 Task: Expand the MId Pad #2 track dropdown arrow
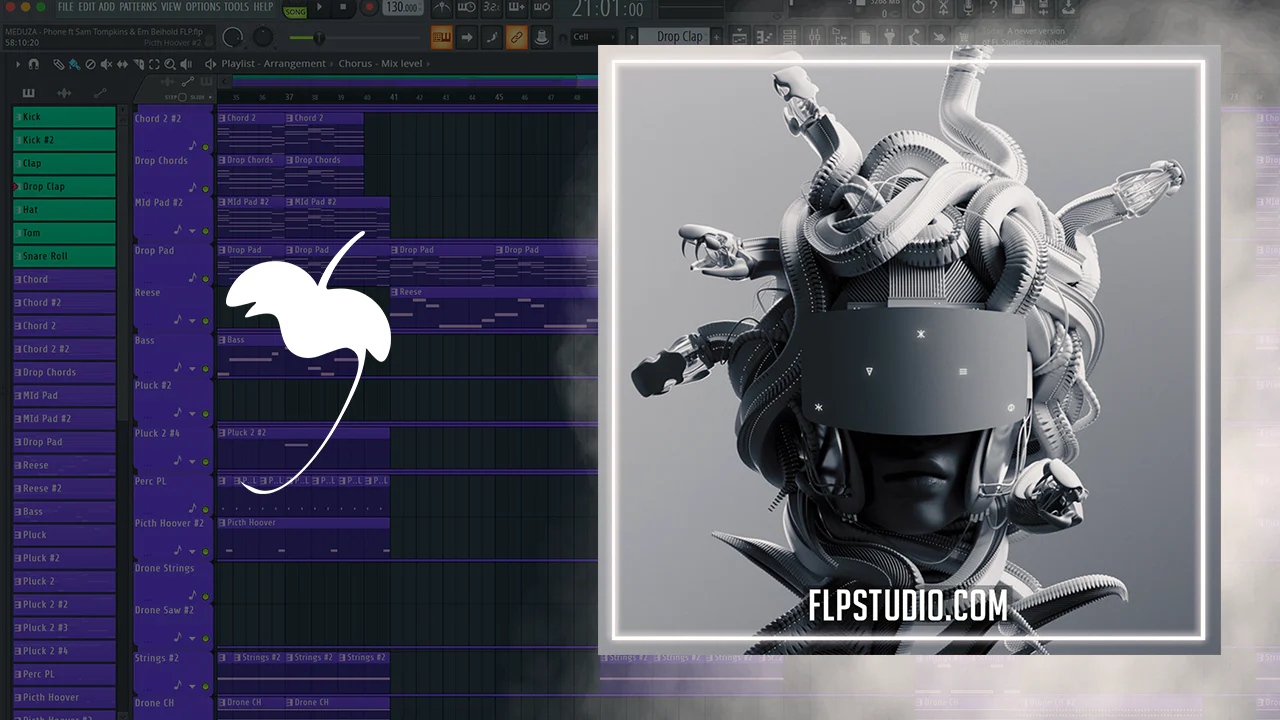(192, 231)
